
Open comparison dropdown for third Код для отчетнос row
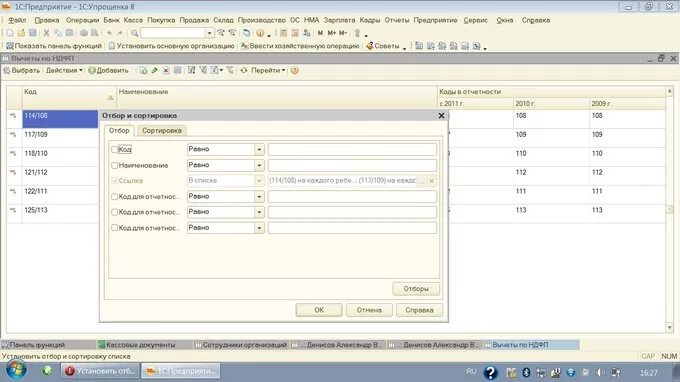coord(259,228)
